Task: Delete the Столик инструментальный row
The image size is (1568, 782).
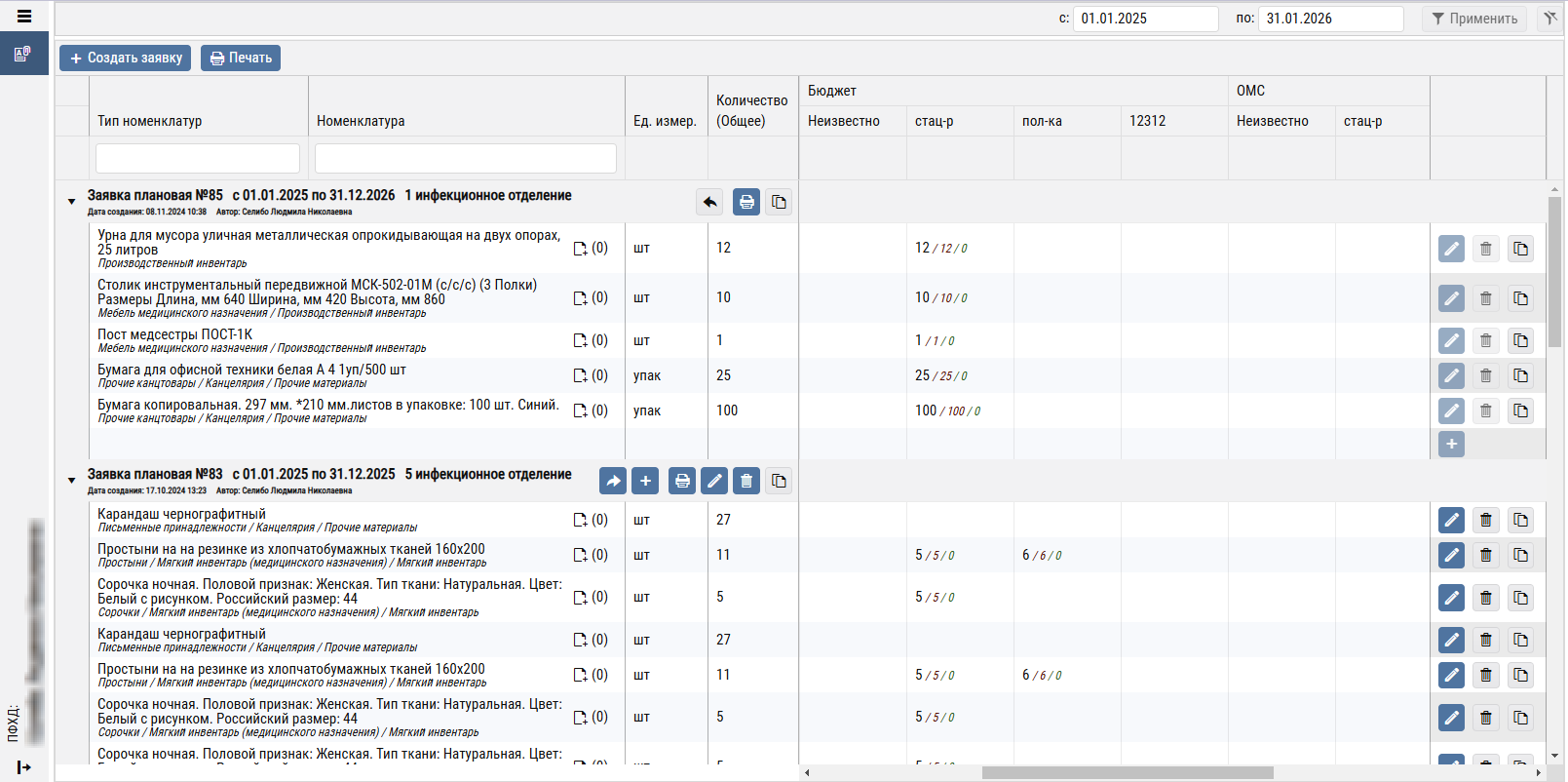Action: click(1486, 298)
